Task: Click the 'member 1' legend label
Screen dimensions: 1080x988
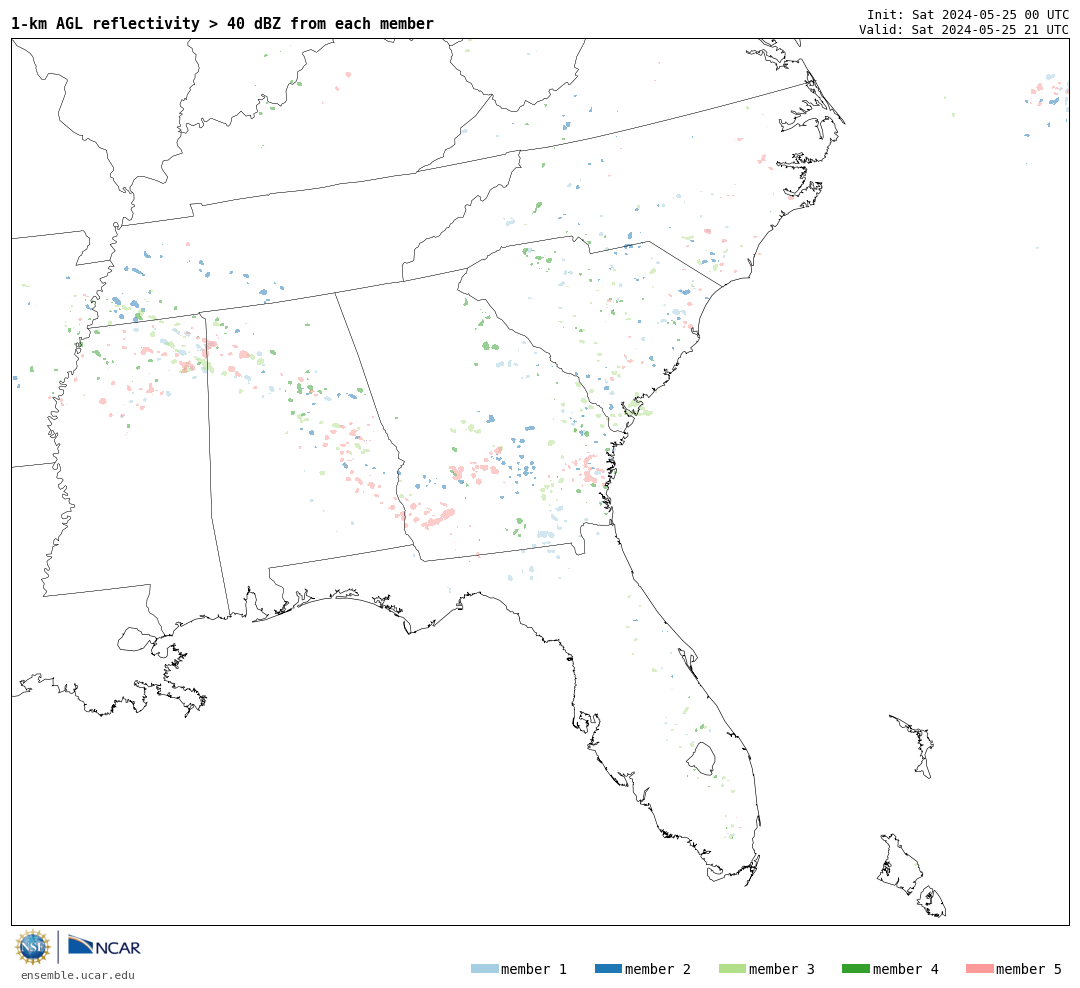Action: point(534,969)
